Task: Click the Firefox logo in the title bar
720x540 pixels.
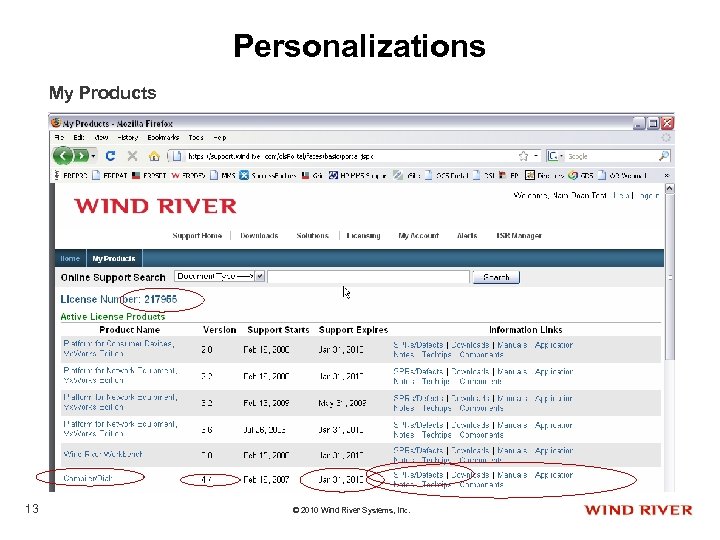Action: (56, 123)
